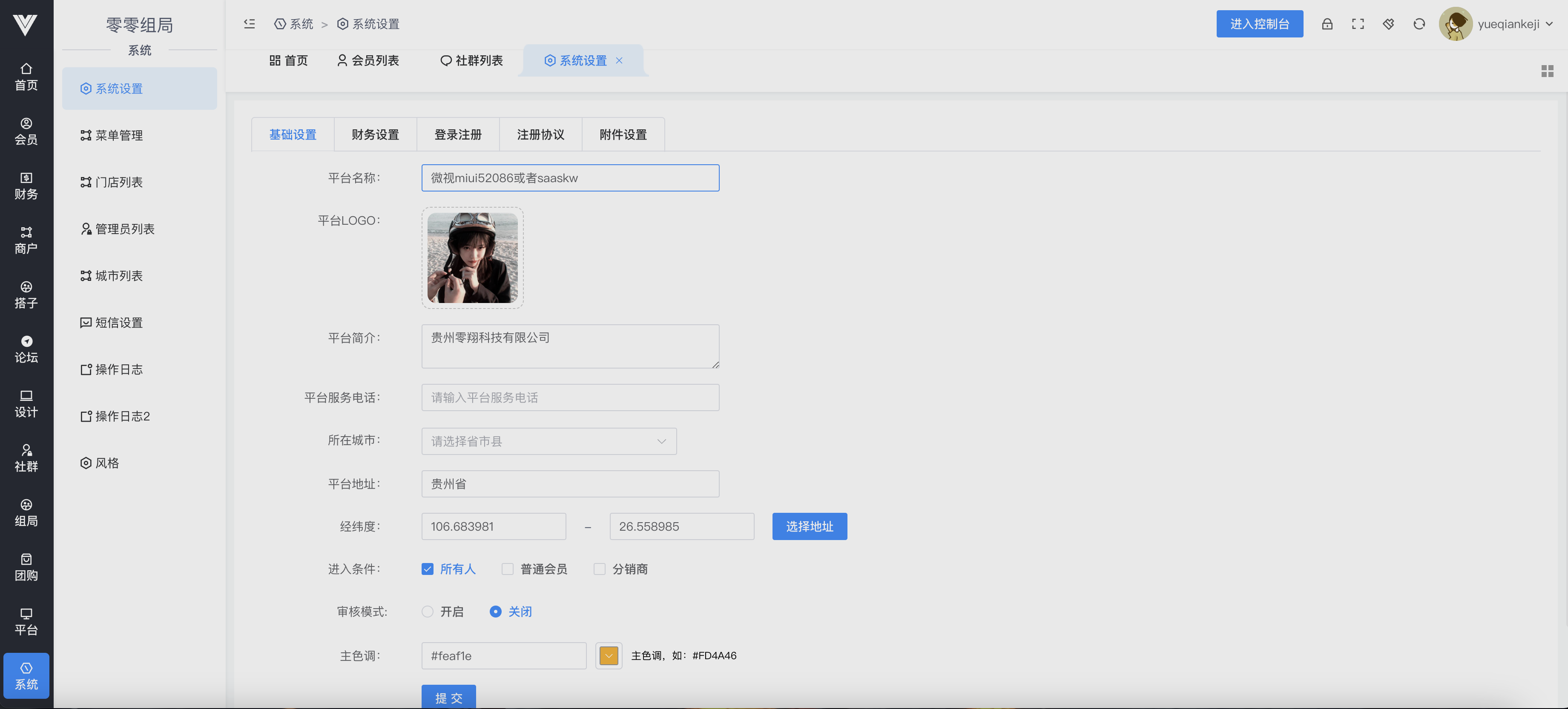Open the 会员列表 page tab
This screenshot has height=709, width=1568.
point(368,61)
